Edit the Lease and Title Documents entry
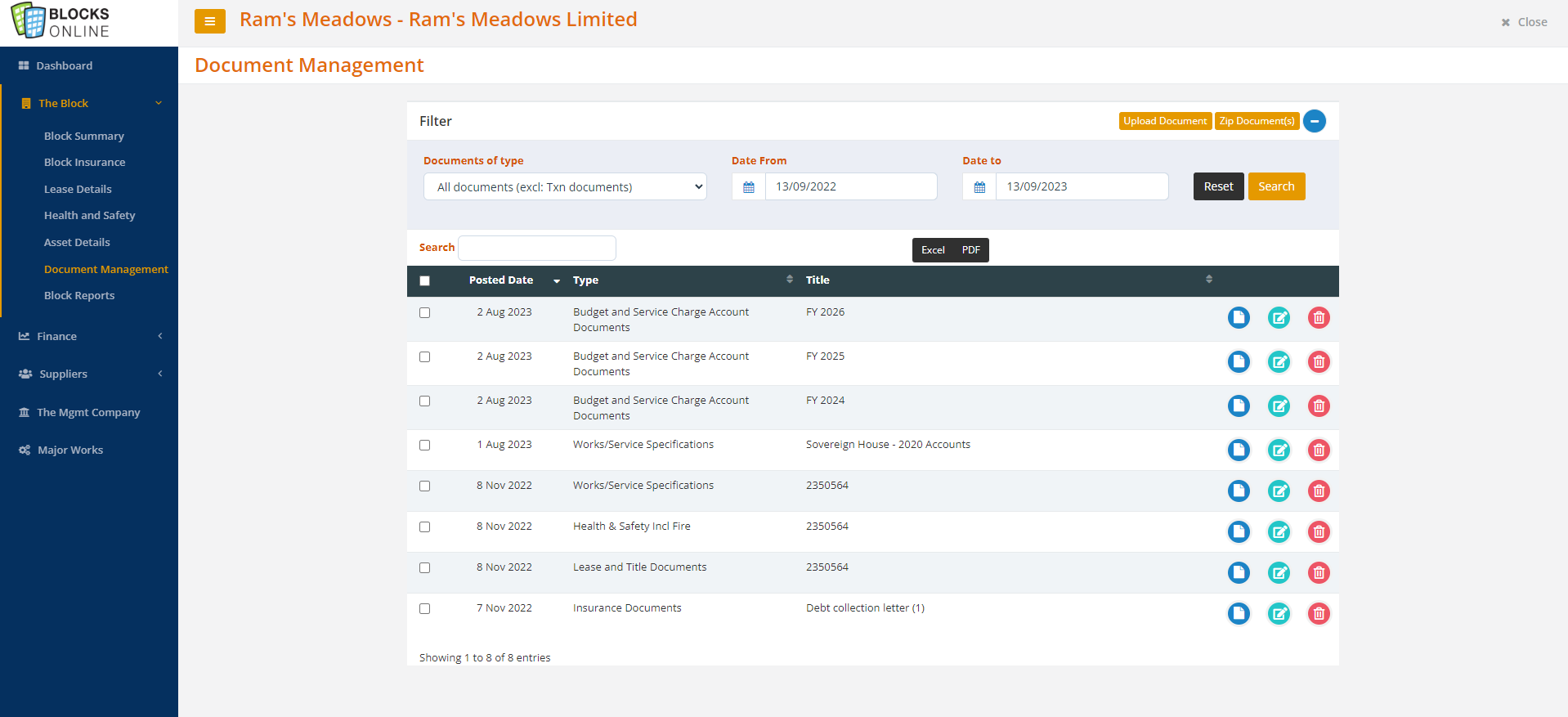Screen dimensions: 1568x717 pyautogui.click(x=1279, y=572)
